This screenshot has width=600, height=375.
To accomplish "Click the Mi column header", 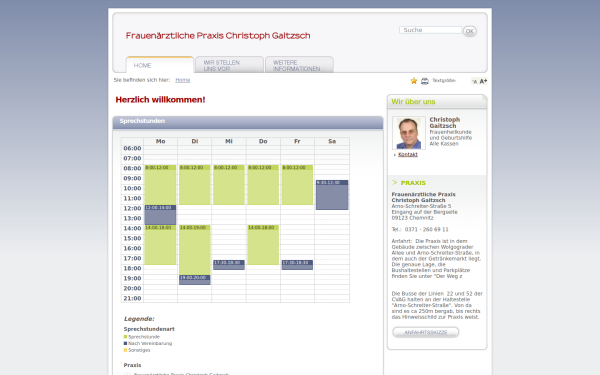I will (229, 141).
